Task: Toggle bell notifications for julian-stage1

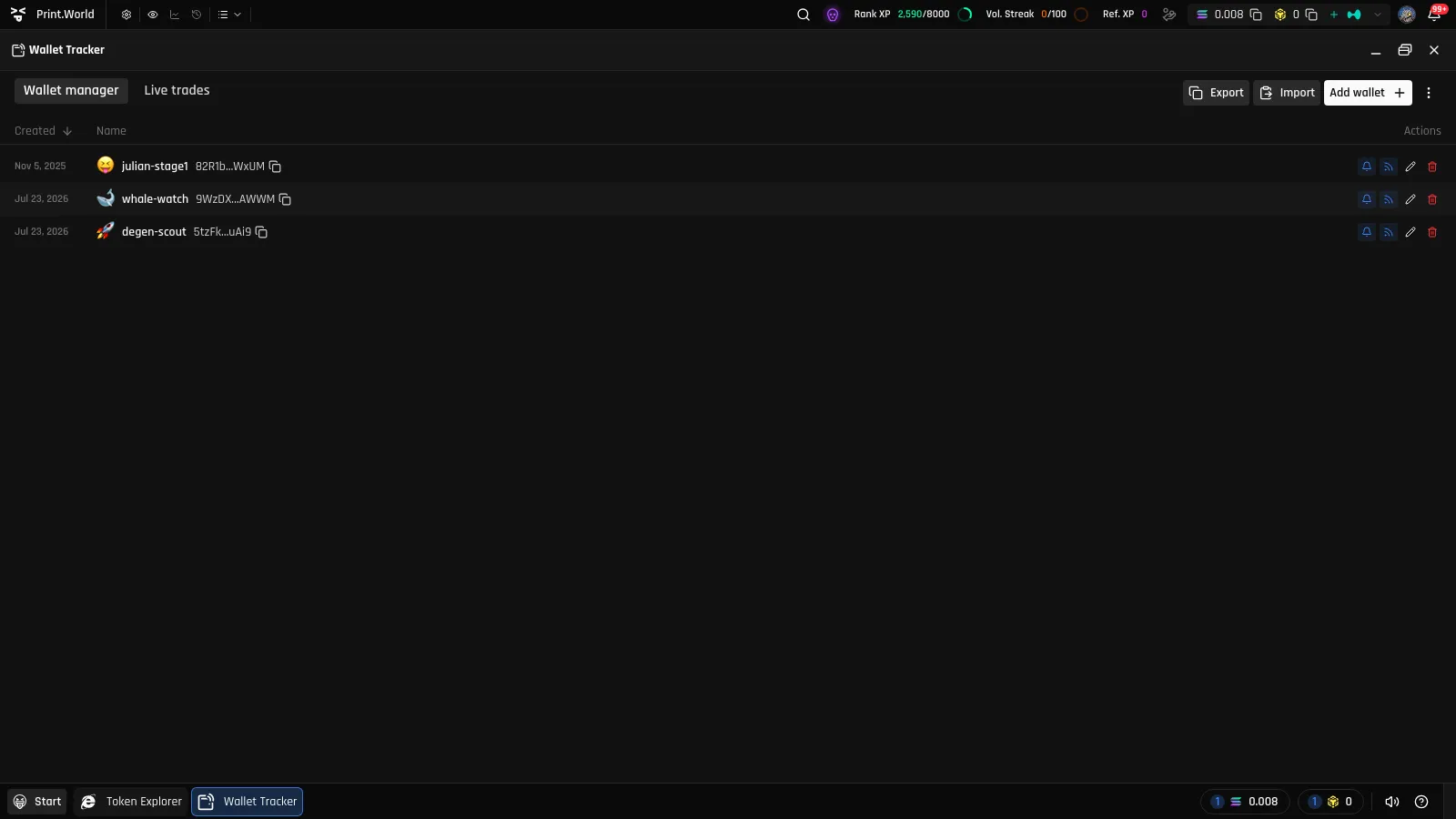Action: (x=1367, y=167)
